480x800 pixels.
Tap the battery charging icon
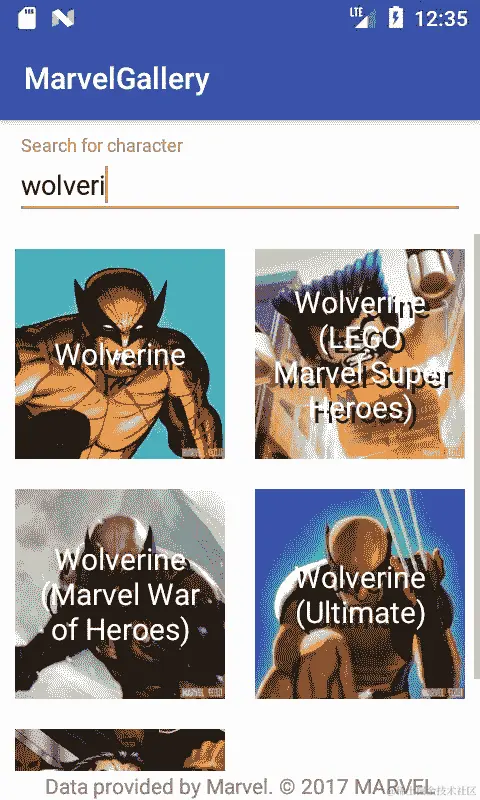pyautogui.click(x=396, y=18)
